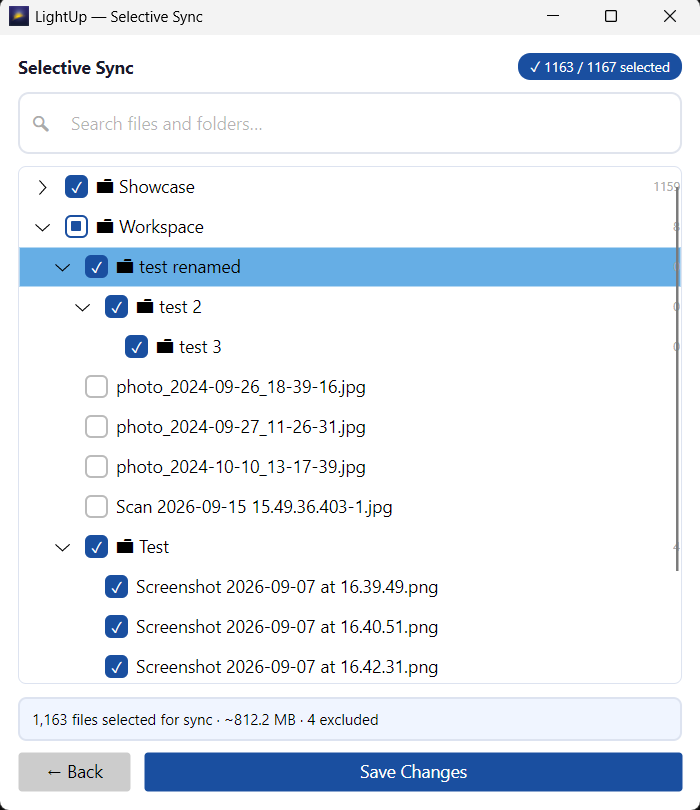
Task: Maximize the LightUp window
Action: pos(611,16)
